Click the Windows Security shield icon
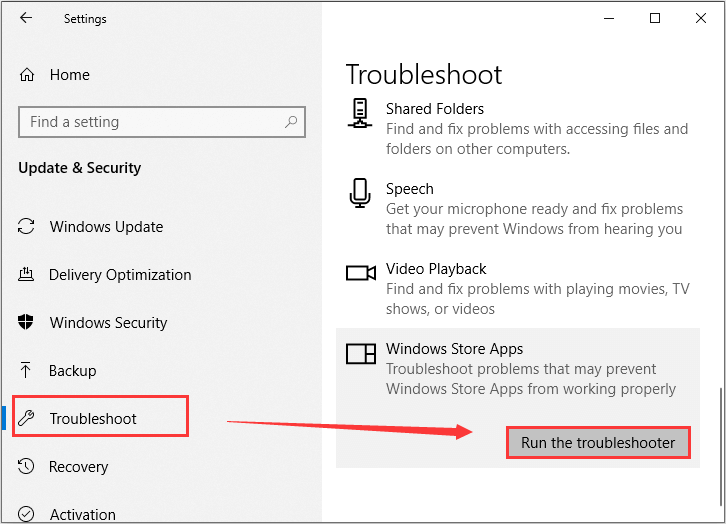The image size is (726, 524). (x=26, y=322)
